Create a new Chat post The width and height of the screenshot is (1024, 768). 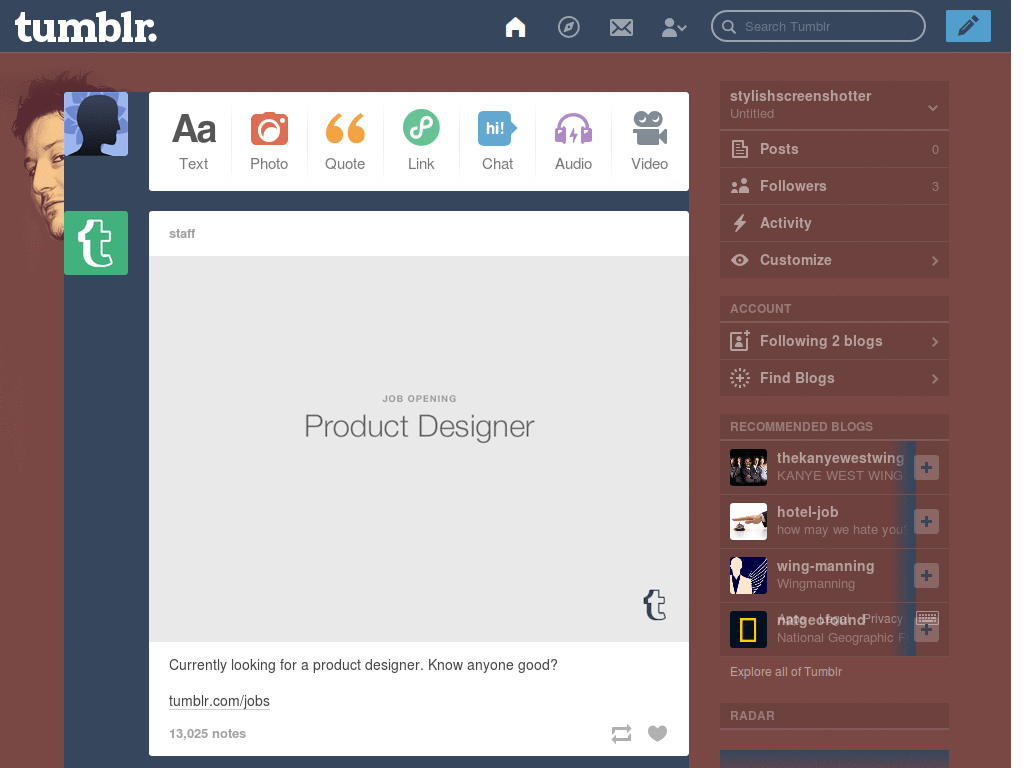(x=497, y=141)
